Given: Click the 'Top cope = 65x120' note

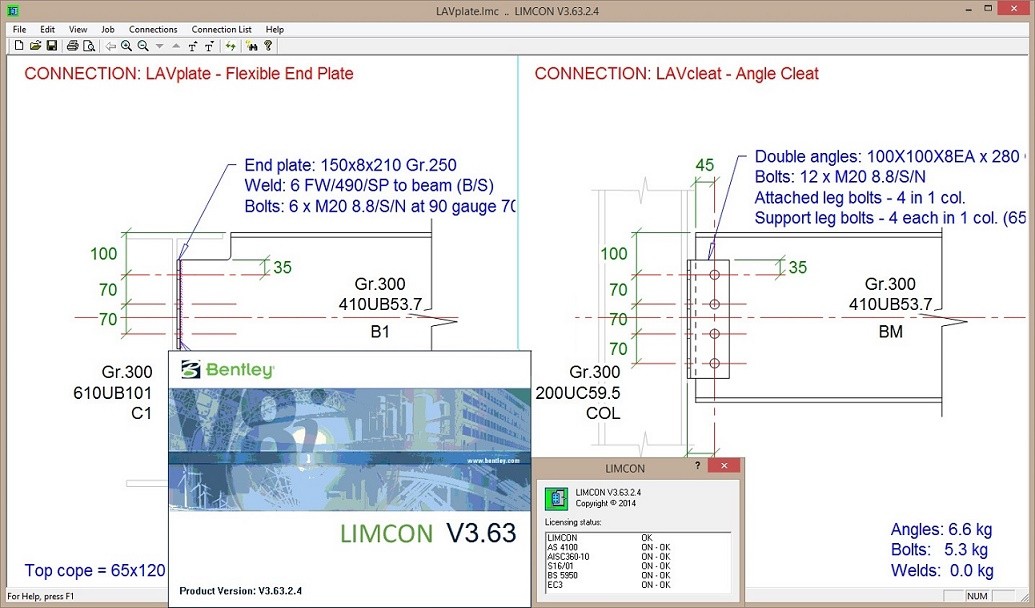Looking at the screenshot, I should [95, 570].
